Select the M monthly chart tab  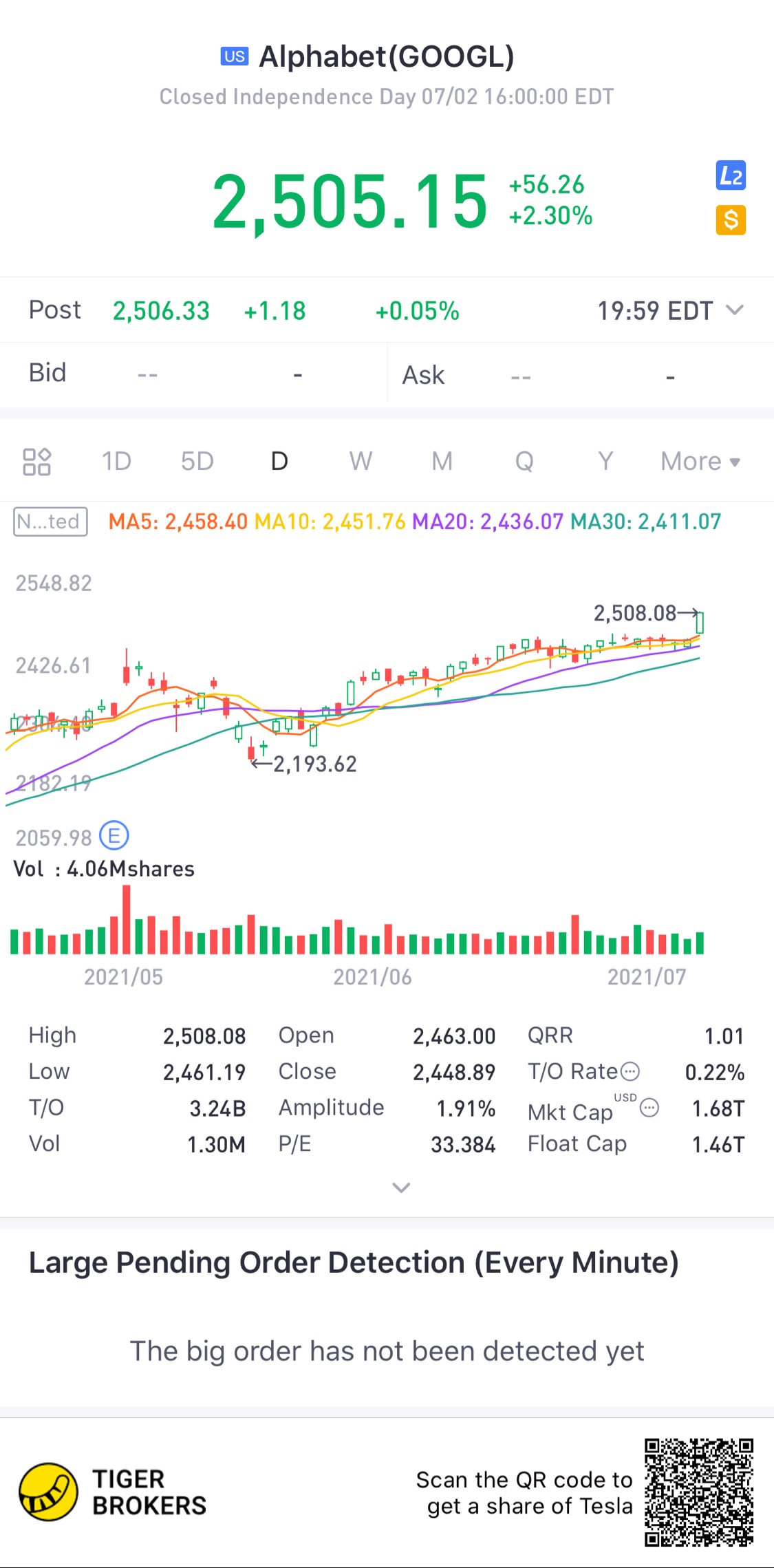click(x=442, y=462)
